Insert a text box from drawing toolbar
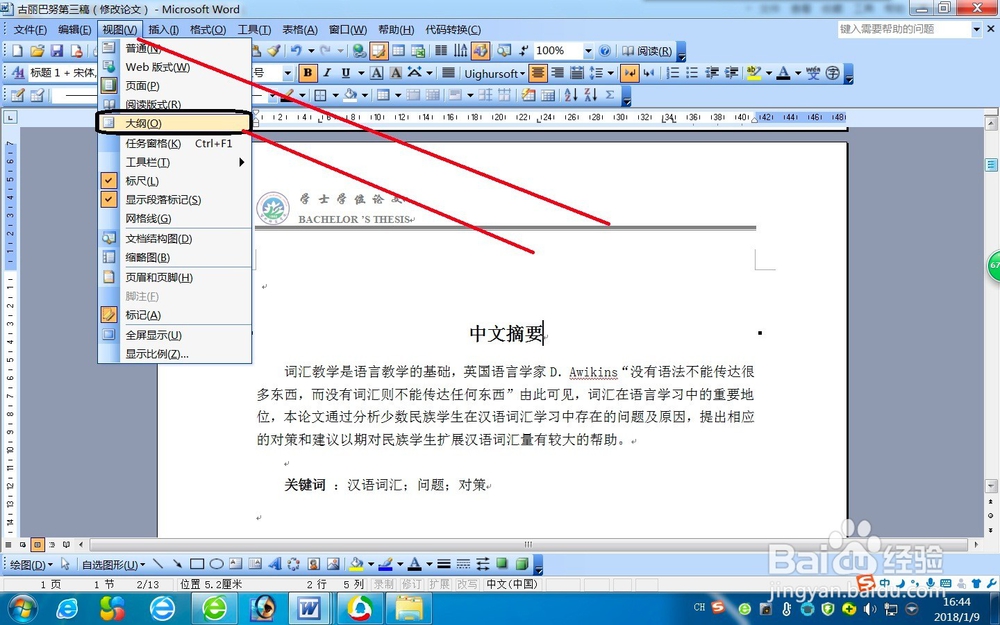The width and height of the screenshot is (1000, 625). click(236, 564)
